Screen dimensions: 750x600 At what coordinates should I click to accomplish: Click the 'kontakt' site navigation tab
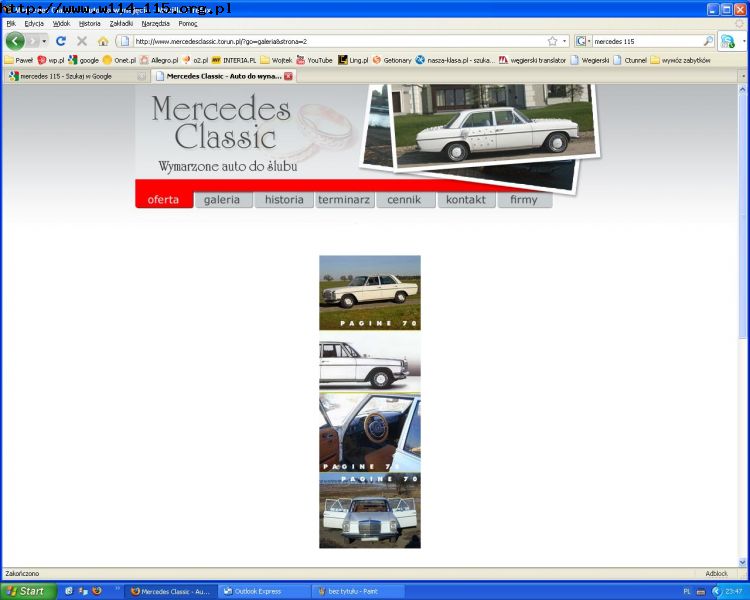(x=466, y=200)
